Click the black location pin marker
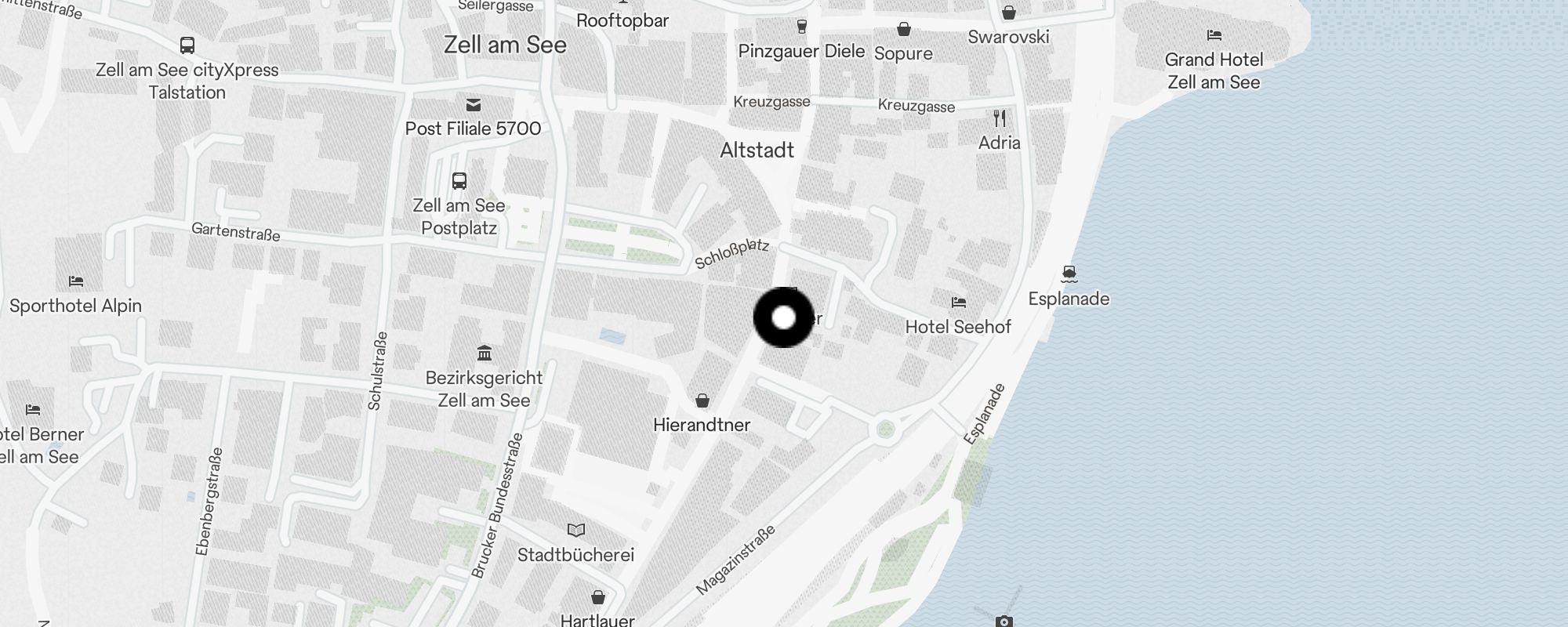1568x627 pixels. click(784, 317)
